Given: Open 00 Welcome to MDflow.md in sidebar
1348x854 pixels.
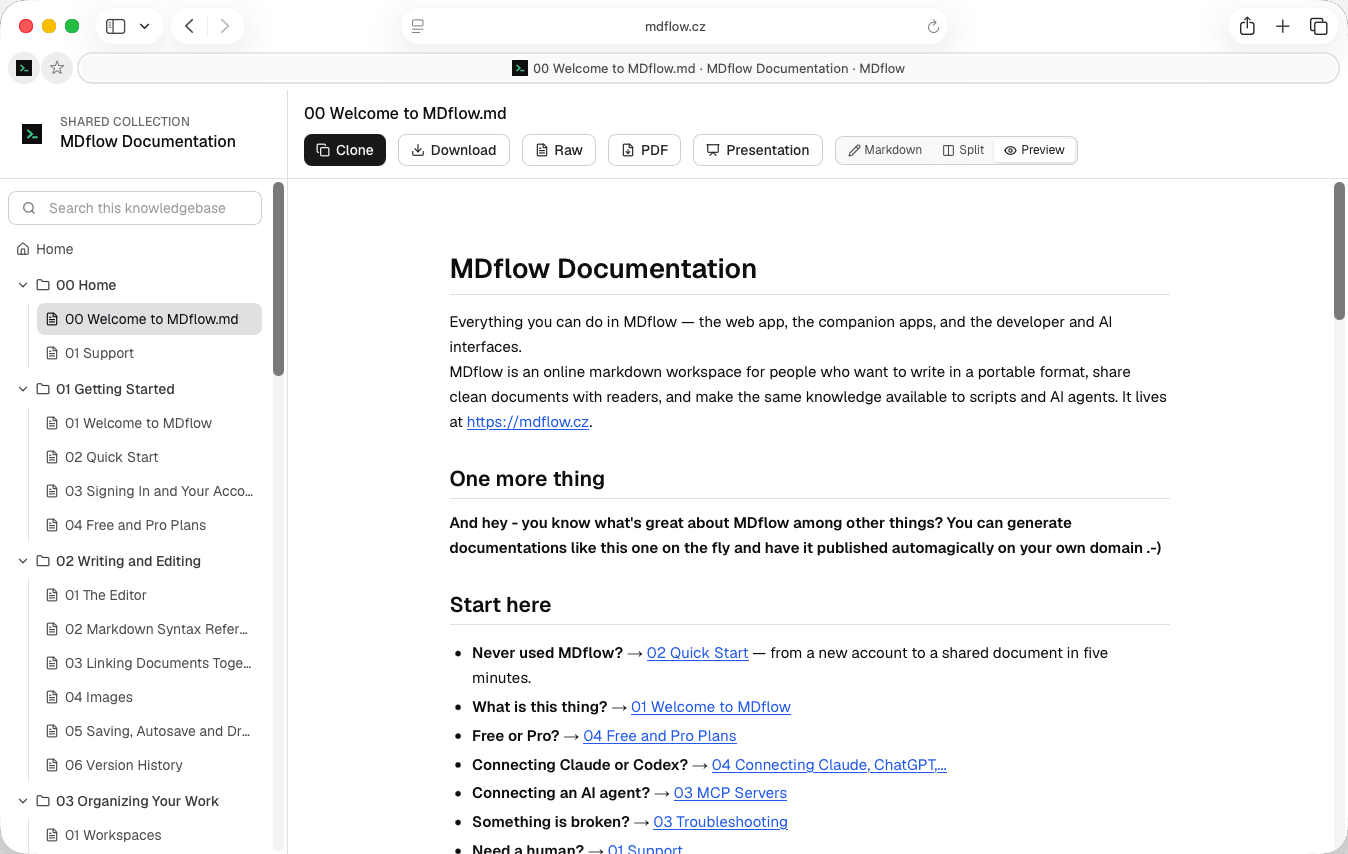Looking at the screenshot, I should click(149, 319).
